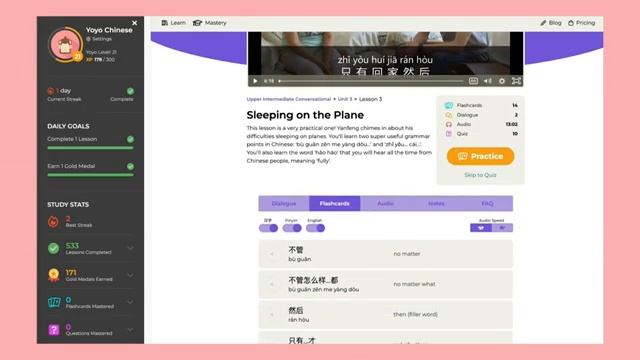Open the Notes tab
640x360 pixels.
[436, 203]
